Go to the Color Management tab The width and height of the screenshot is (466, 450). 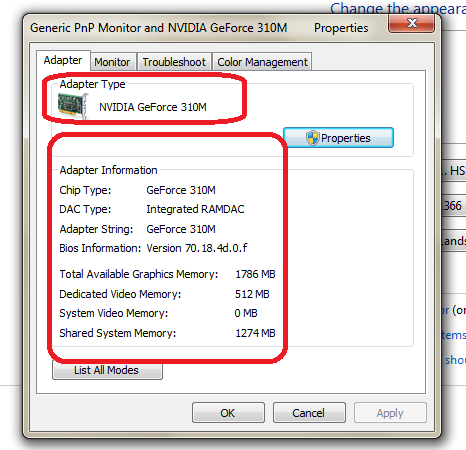click(x=262, y=62)
